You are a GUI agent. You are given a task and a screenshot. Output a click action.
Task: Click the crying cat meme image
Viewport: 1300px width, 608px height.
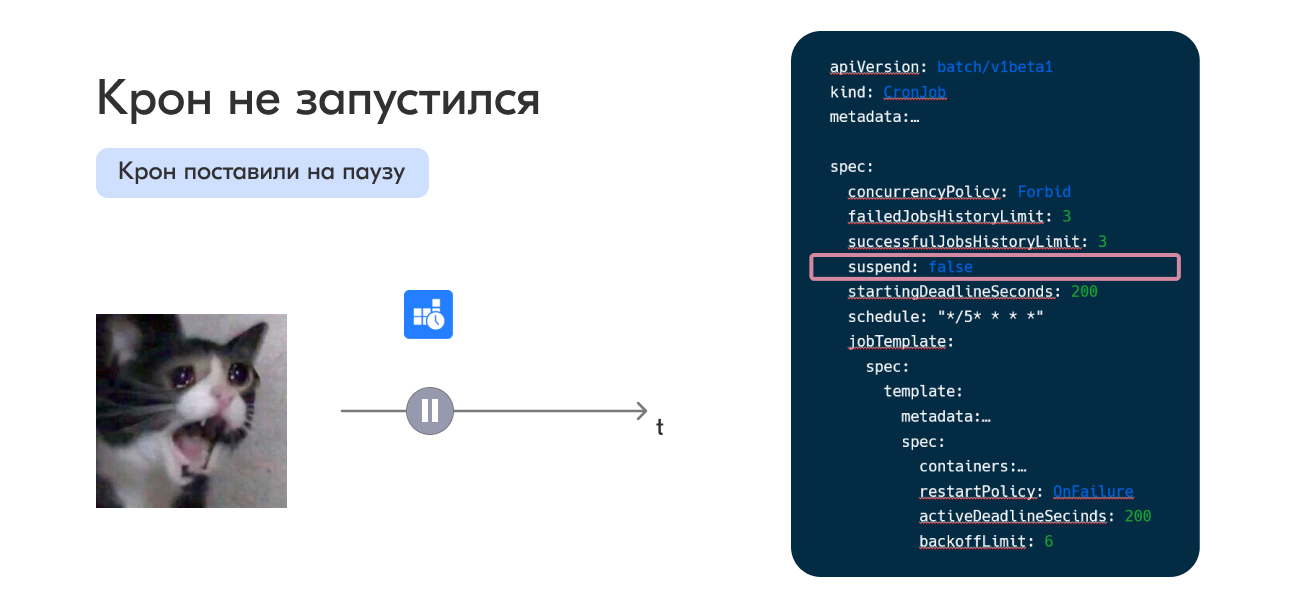coord(191,411)
